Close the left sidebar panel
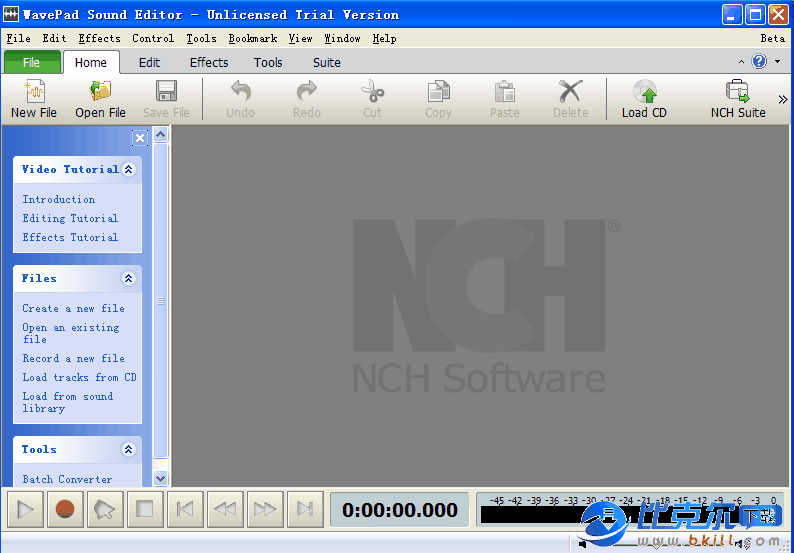794x553 pixels. [140, 138]
